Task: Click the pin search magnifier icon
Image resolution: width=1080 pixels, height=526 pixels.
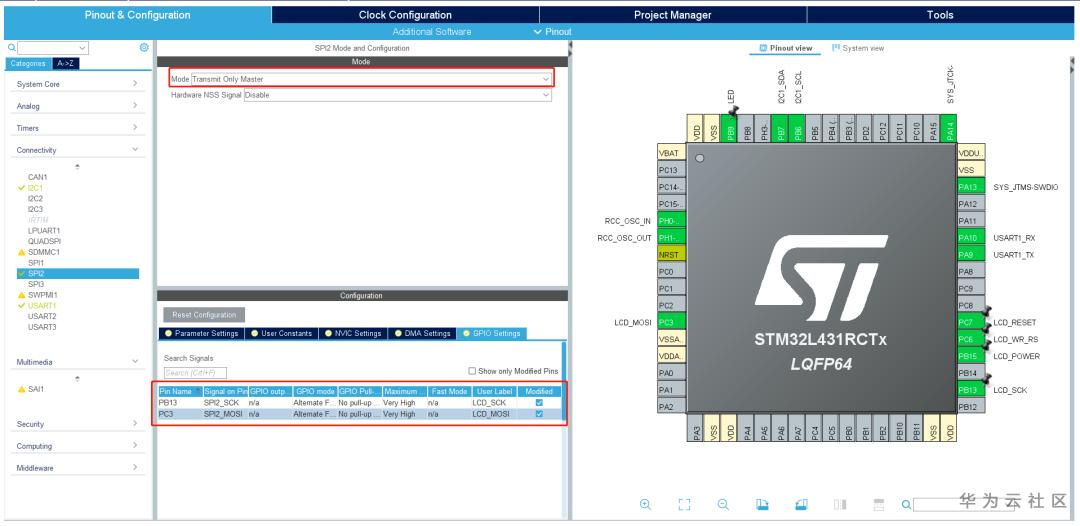Action: [906, 505]
